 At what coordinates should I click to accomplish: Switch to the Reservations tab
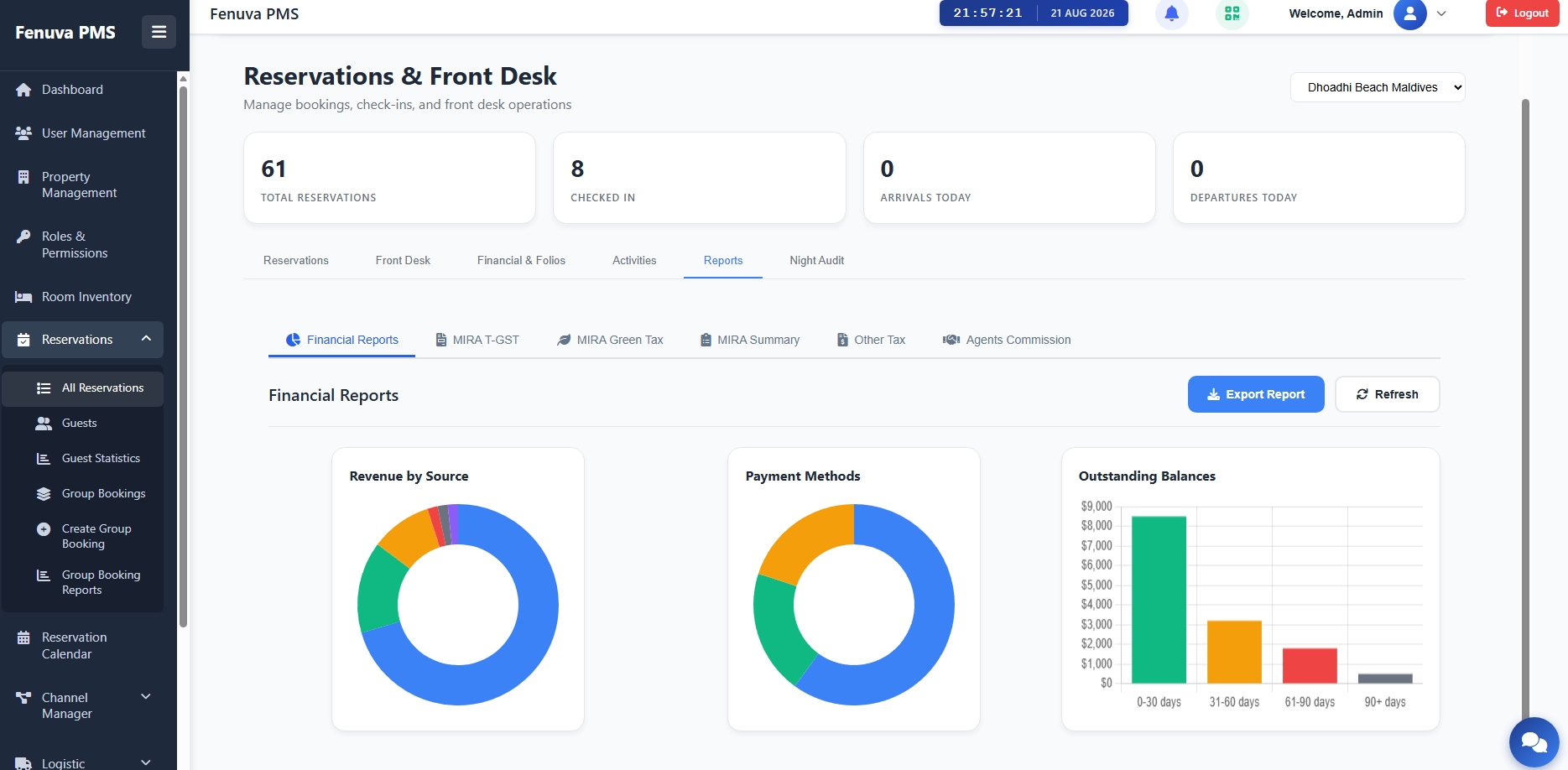tap(296, 261)
